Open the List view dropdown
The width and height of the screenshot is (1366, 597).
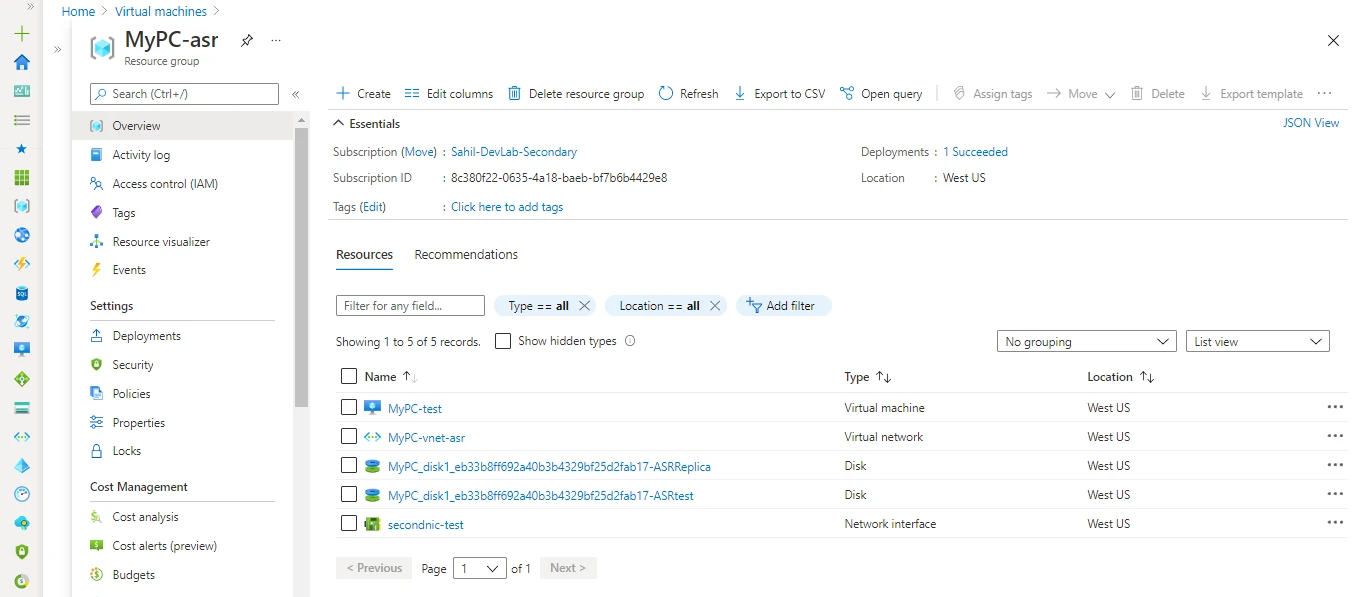click(1257, 340)
